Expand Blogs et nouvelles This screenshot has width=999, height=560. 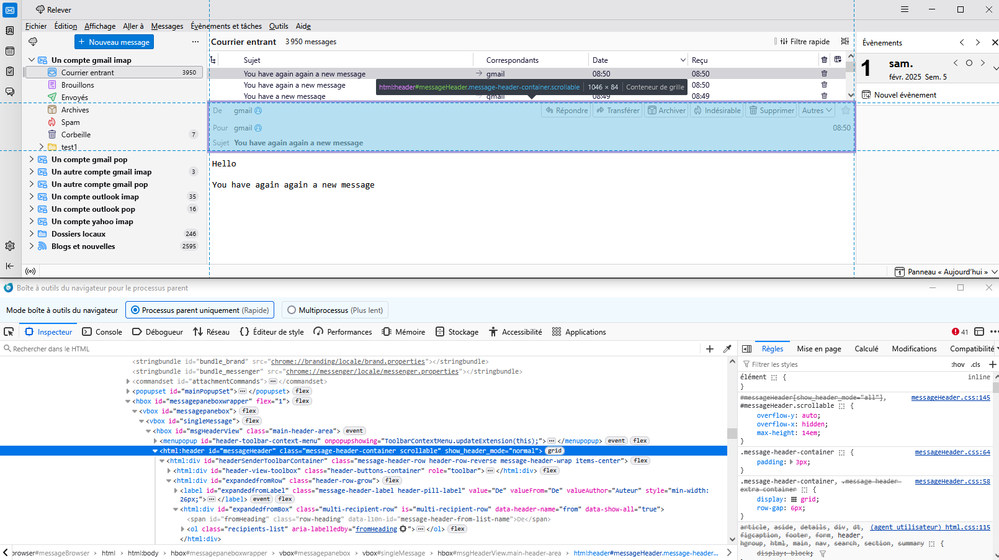point(32,247)
